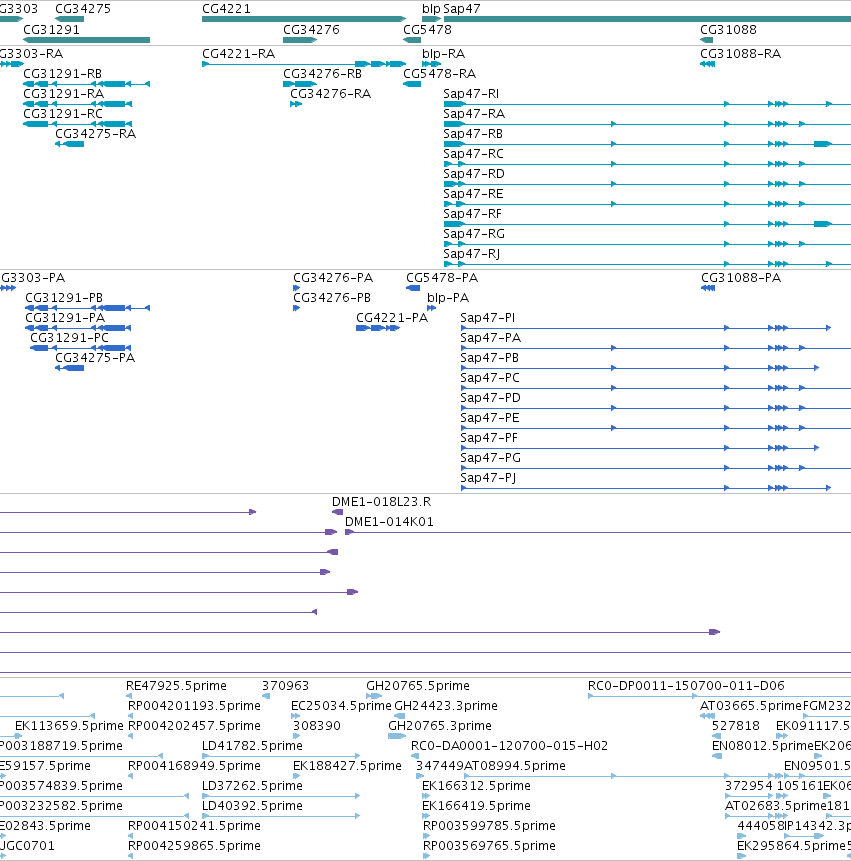
Task: Click the CG34275-RA transcript glyph
Action: (69, 144)
